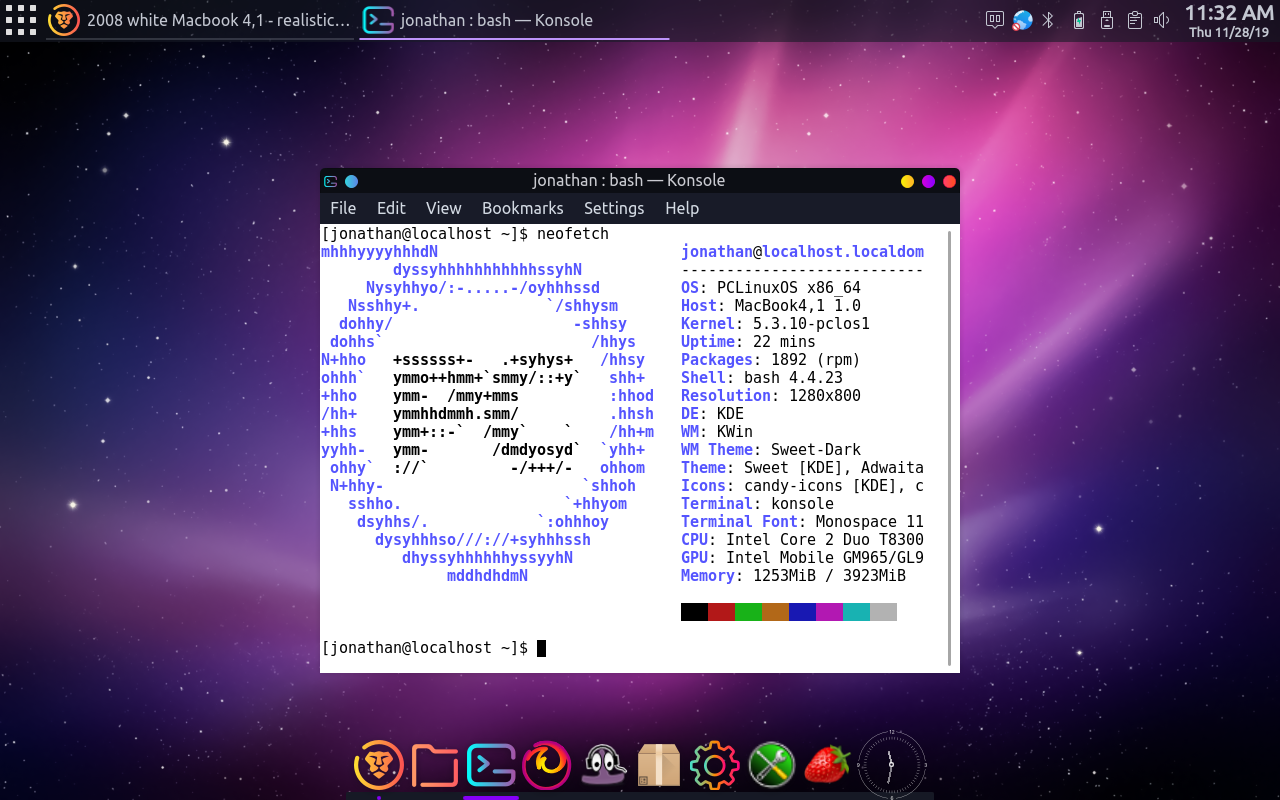Open the audio volume tray icon
This screenshot has width=1280, height=800.
pos(1161,19)
